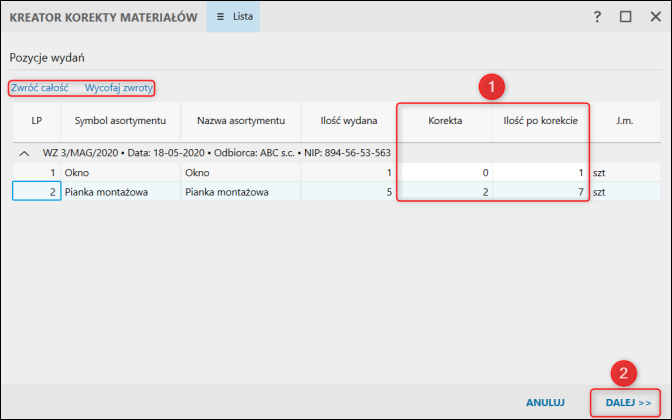Click Pianka montażowa in Nazwa asortymentu column
The height and width of the screenshot is (420, 672).
click(241, 192)
